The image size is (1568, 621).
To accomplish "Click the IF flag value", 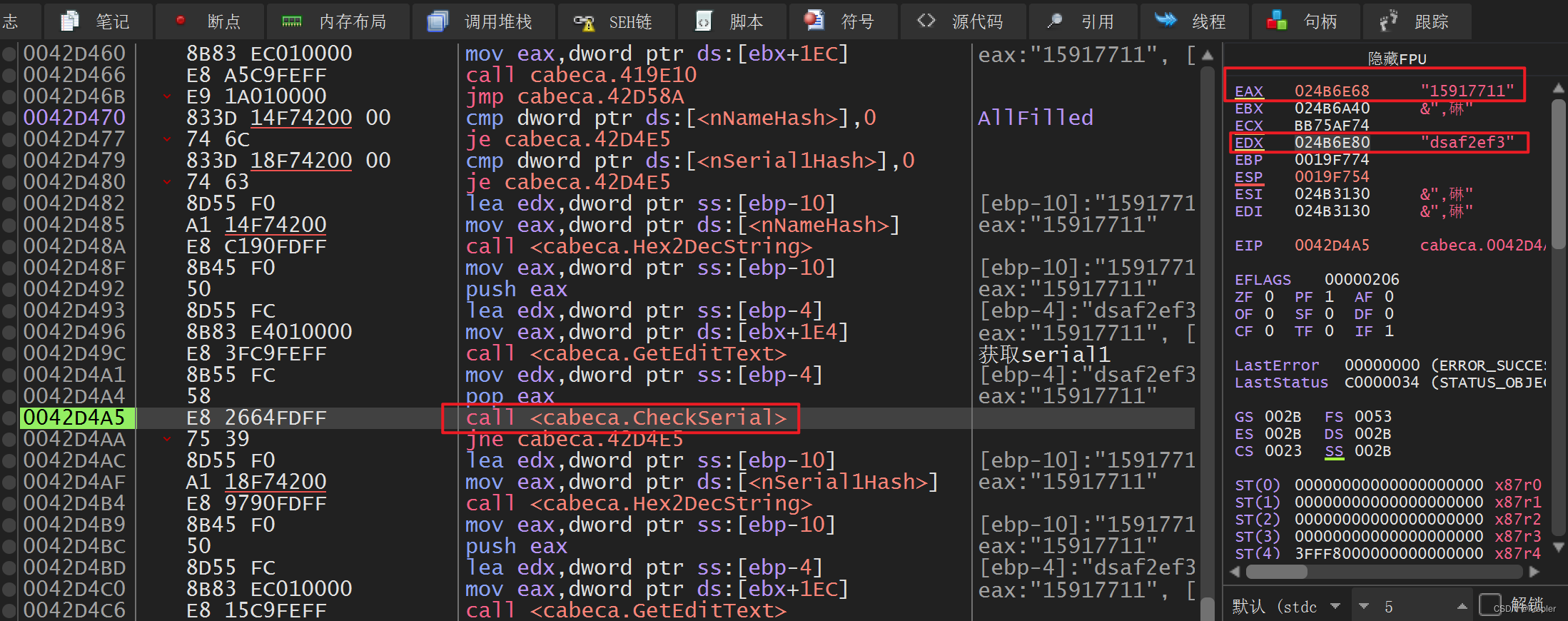I will pos(1389,331).
